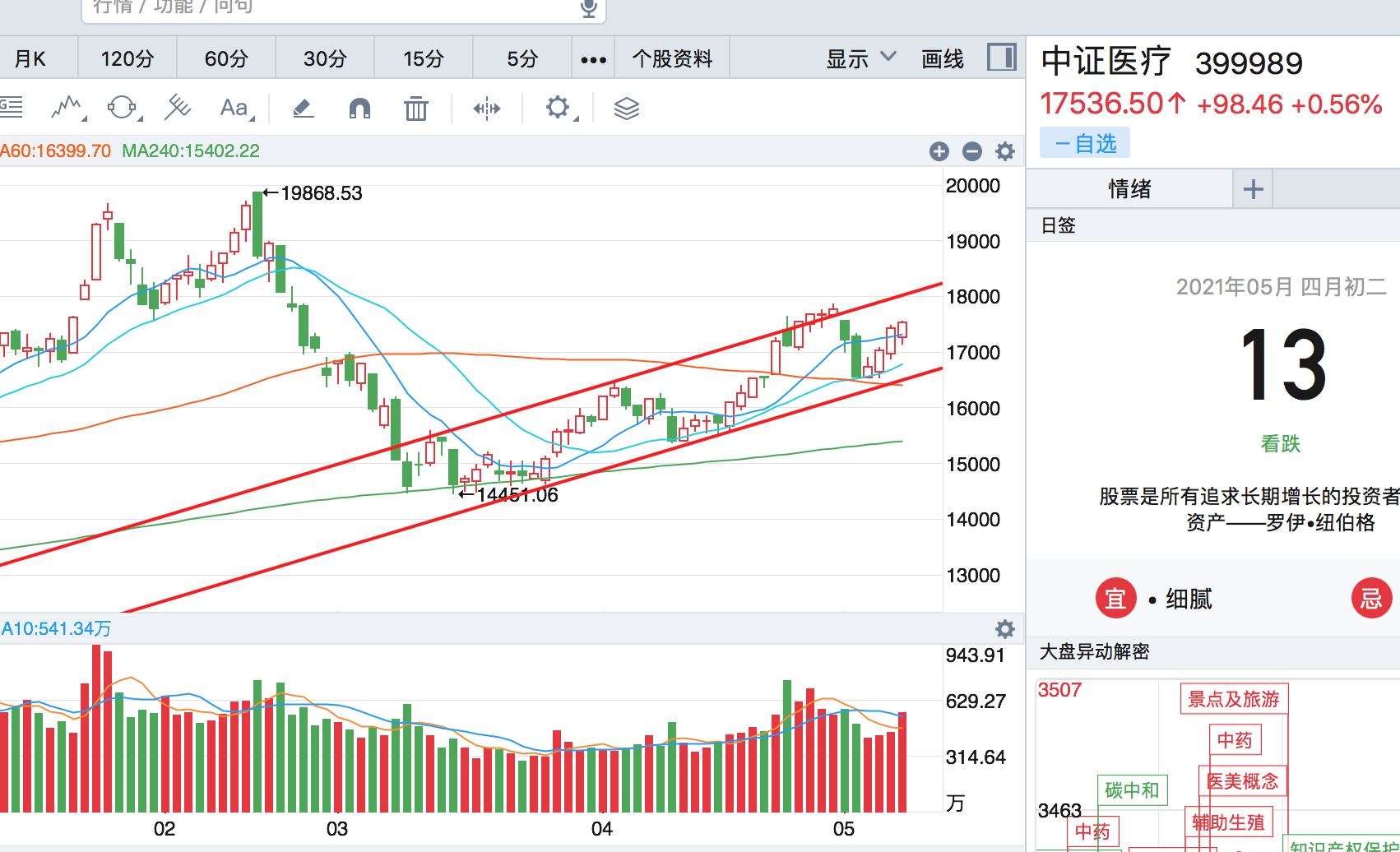The image size is (1400, 852).
Task: Zoom out chart with minus icon
Action: 972,151
